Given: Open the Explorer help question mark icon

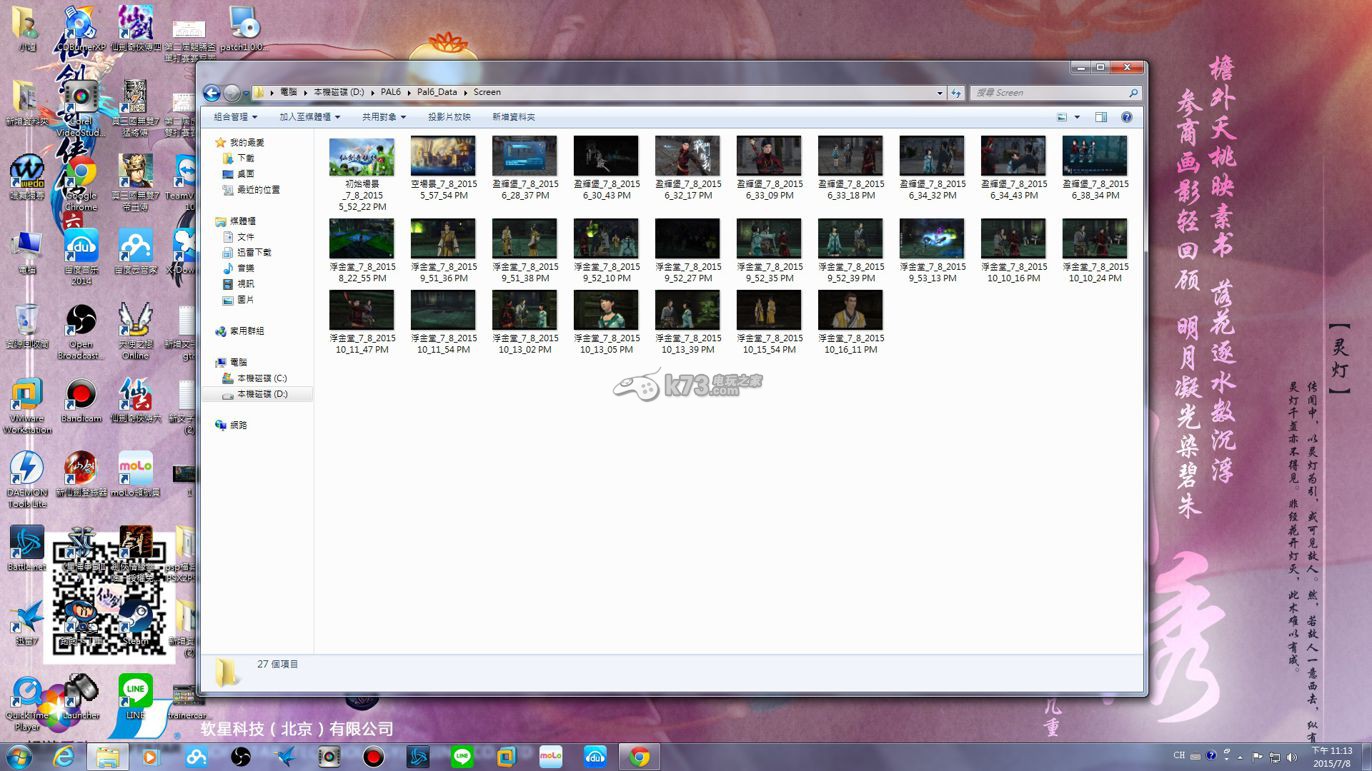Looking at the screenshot, I should pos(1127,117).
